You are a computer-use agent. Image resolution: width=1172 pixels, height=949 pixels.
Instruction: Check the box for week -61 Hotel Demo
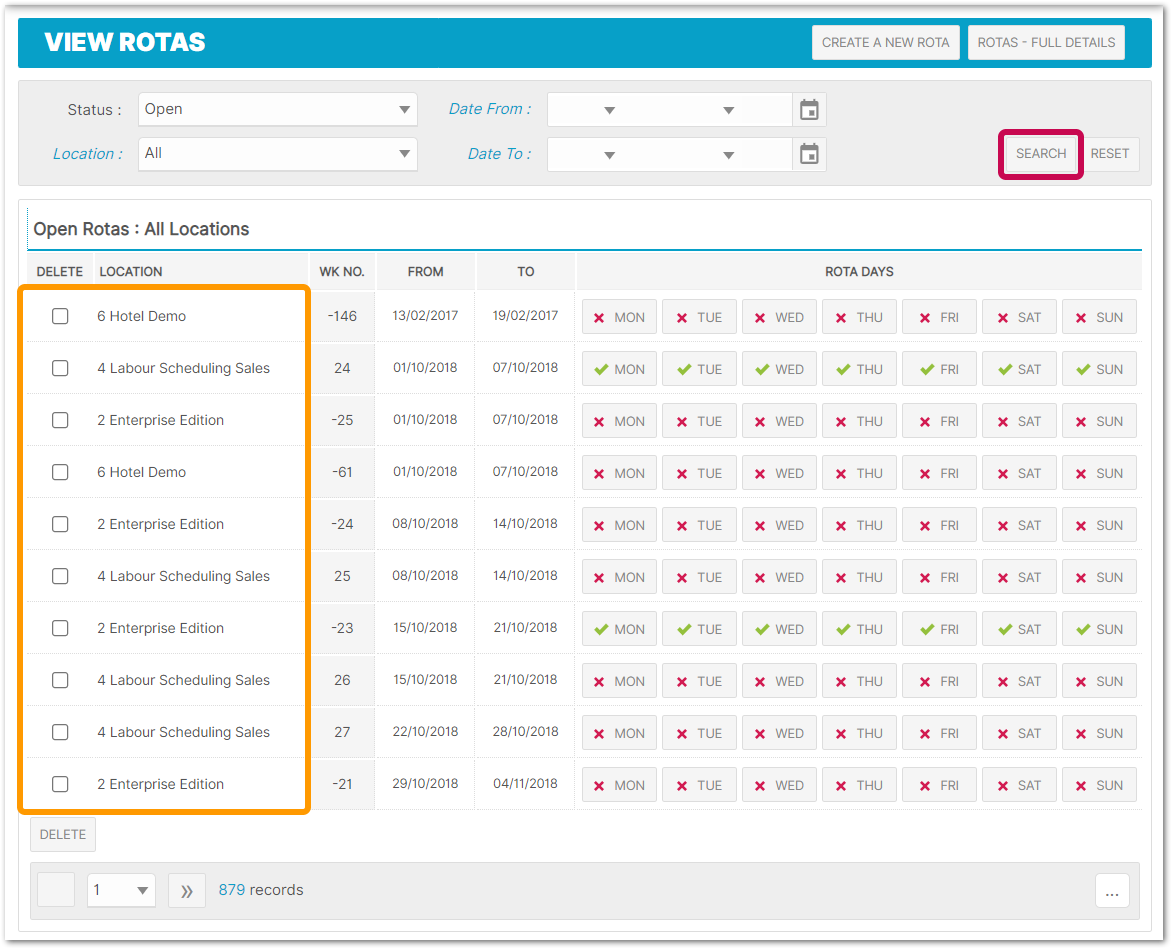tap(60, 472)
